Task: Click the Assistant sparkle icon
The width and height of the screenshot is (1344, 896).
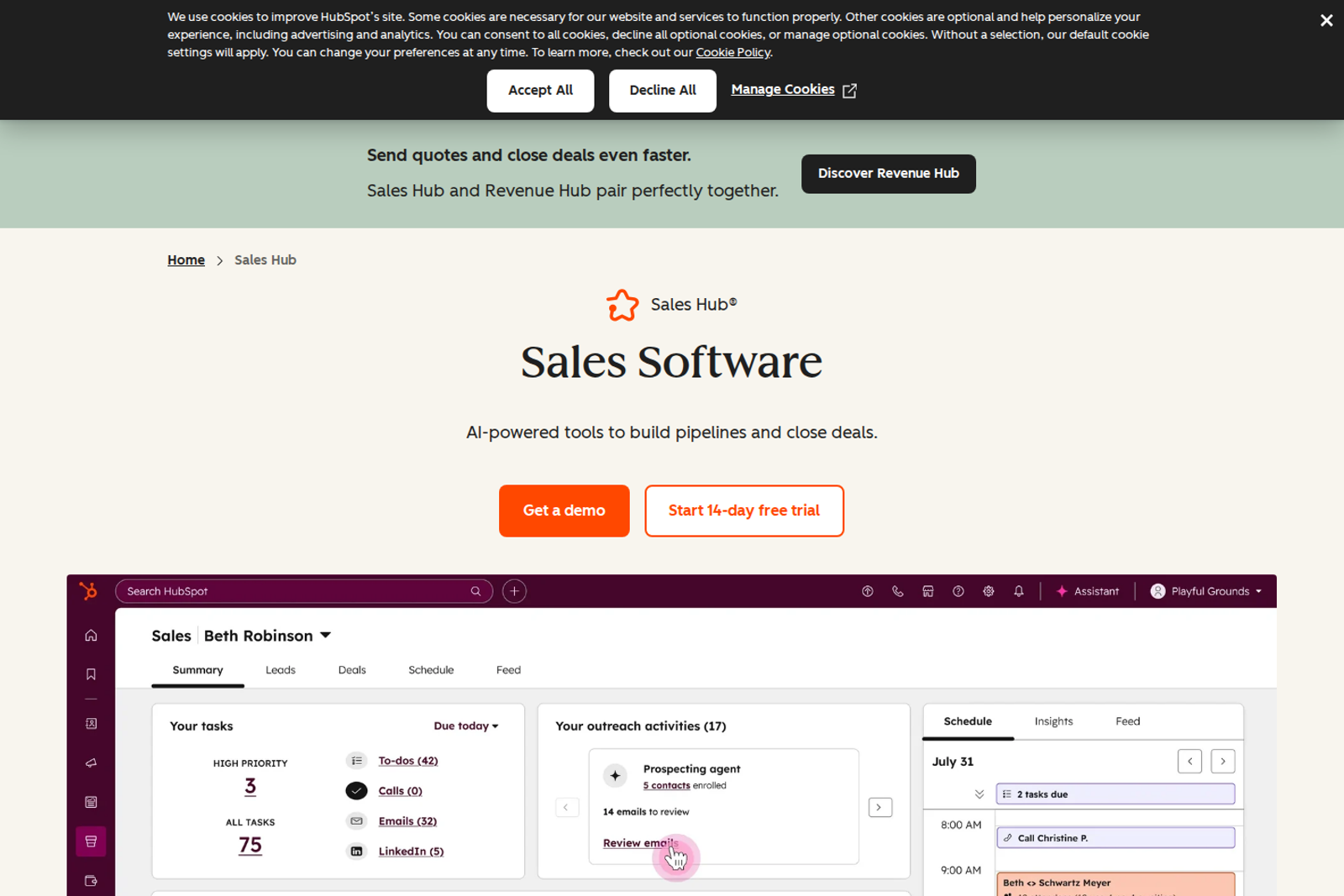Action: pyautogui.click(x=1062, y=591)
